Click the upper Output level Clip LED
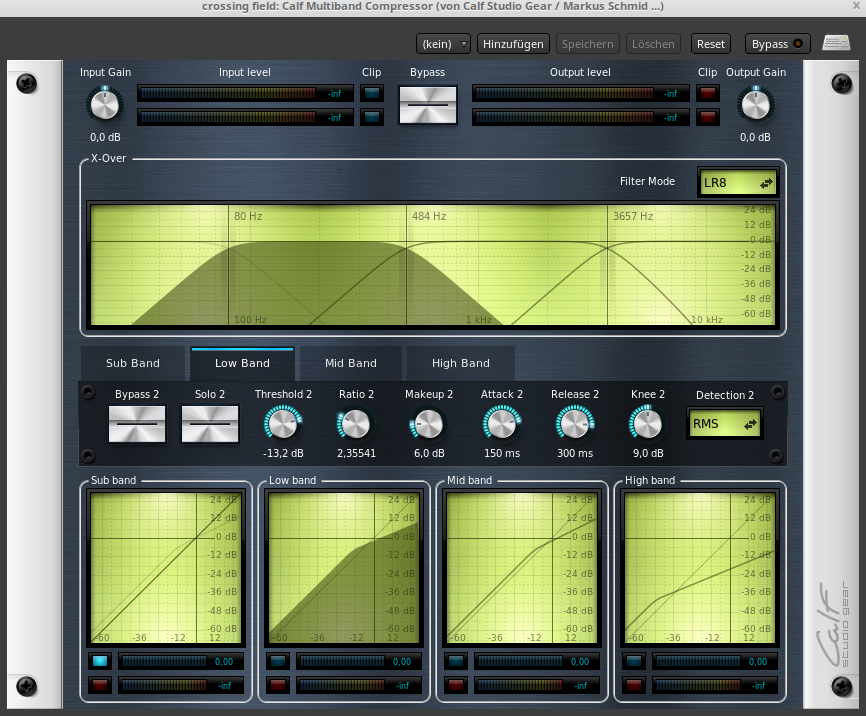Viewport: 866px width, 716px height. click(x=707, y=93)
